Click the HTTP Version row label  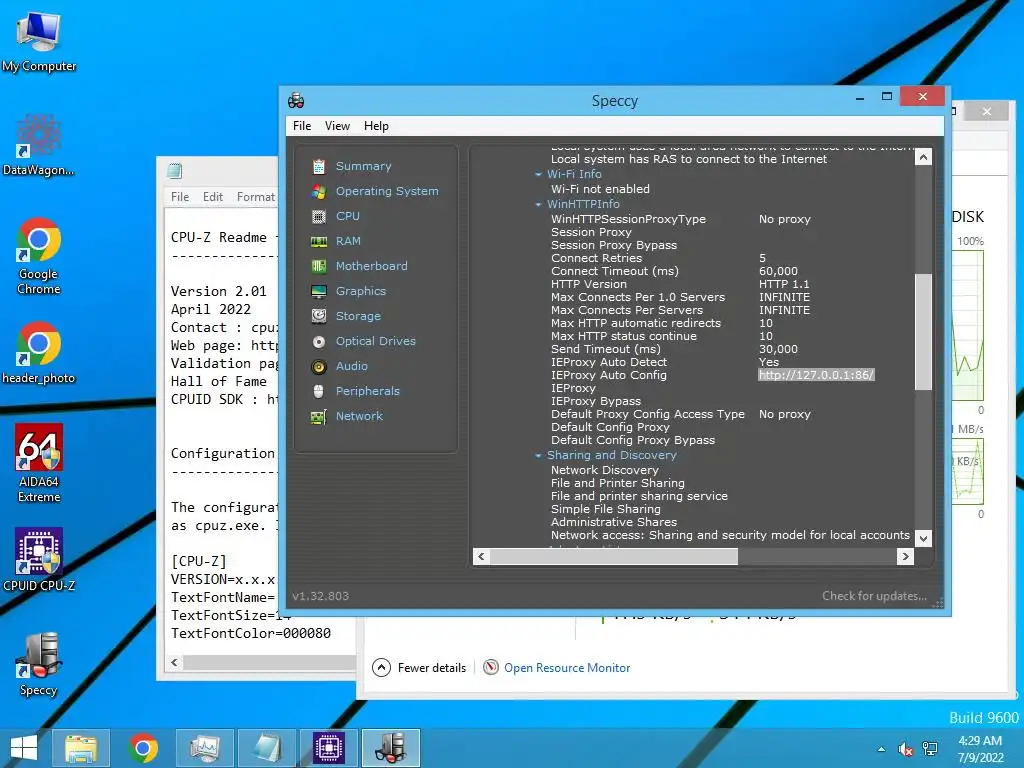pyautogui.click(x=588, y=284)
